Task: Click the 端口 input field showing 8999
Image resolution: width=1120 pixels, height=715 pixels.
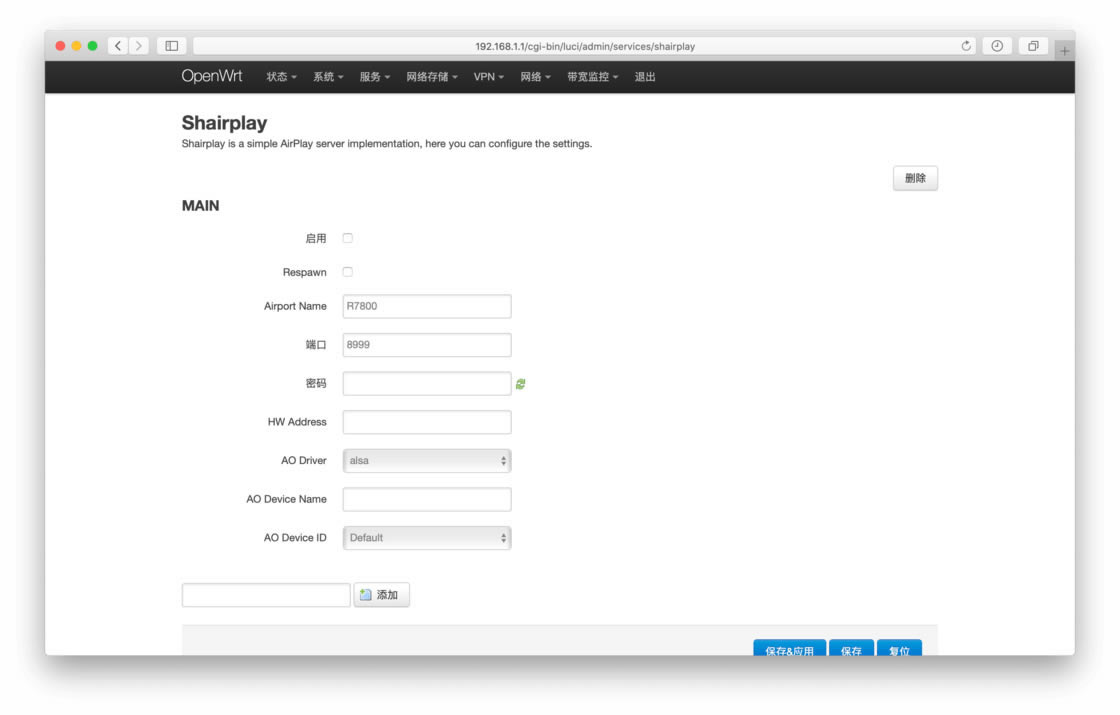Action: [x=427, y=344]
